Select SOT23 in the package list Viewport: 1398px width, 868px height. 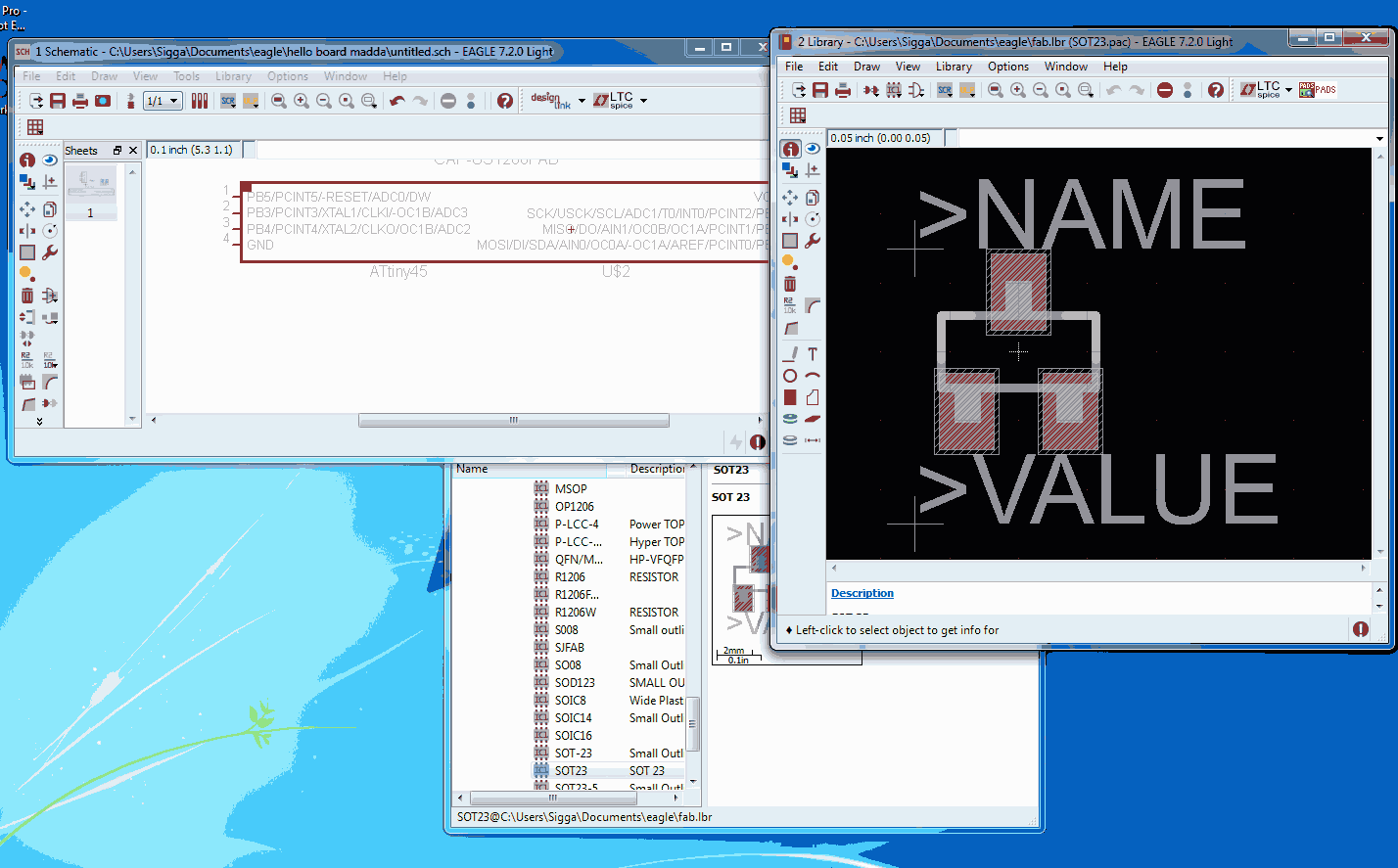pyautogui.click(x=571, y=771)
